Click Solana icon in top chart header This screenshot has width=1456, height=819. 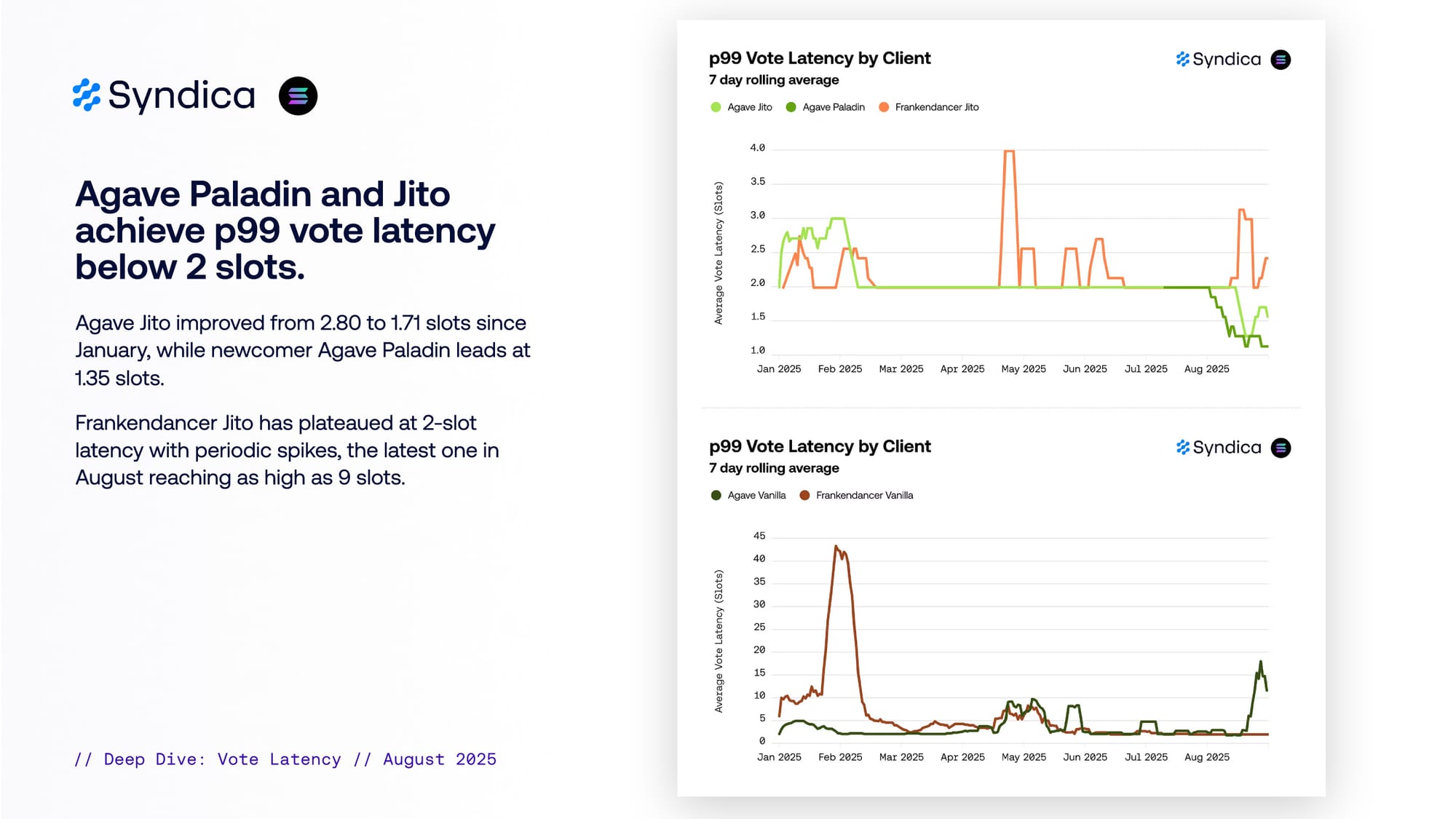(x=1281, y=60)
